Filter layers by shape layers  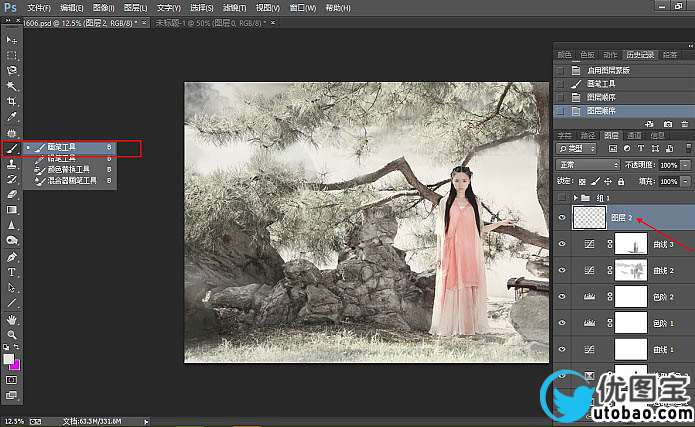655,149
